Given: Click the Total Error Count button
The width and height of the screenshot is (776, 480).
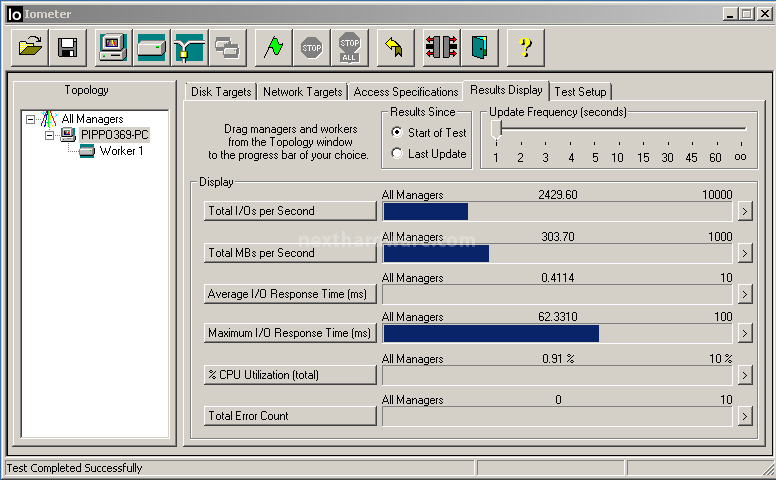Looking at the screenshot, I should tap(290, 416).
